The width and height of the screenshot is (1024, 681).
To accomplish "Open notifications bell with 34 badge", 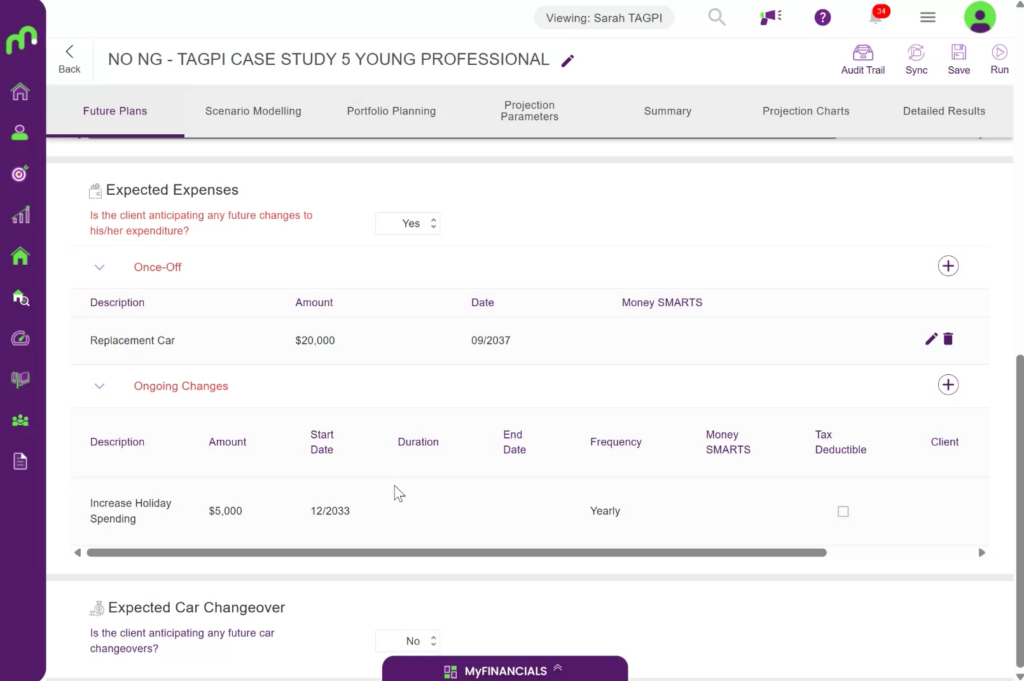I will point(876,16).
